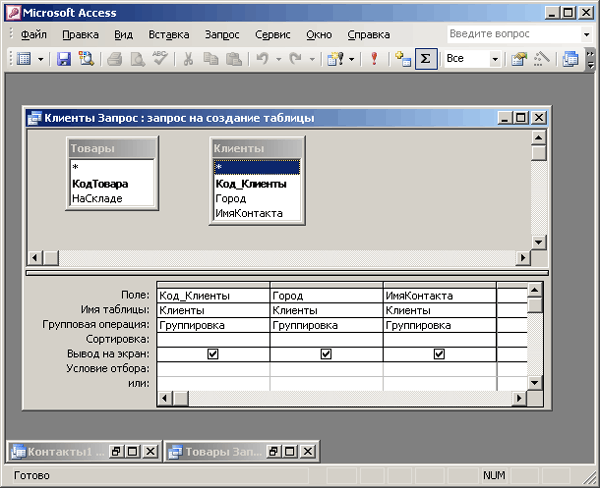This screenshot has height=488, width=600.
Task: Uncheck display checkbox for Город column
Action: [326, 354]
